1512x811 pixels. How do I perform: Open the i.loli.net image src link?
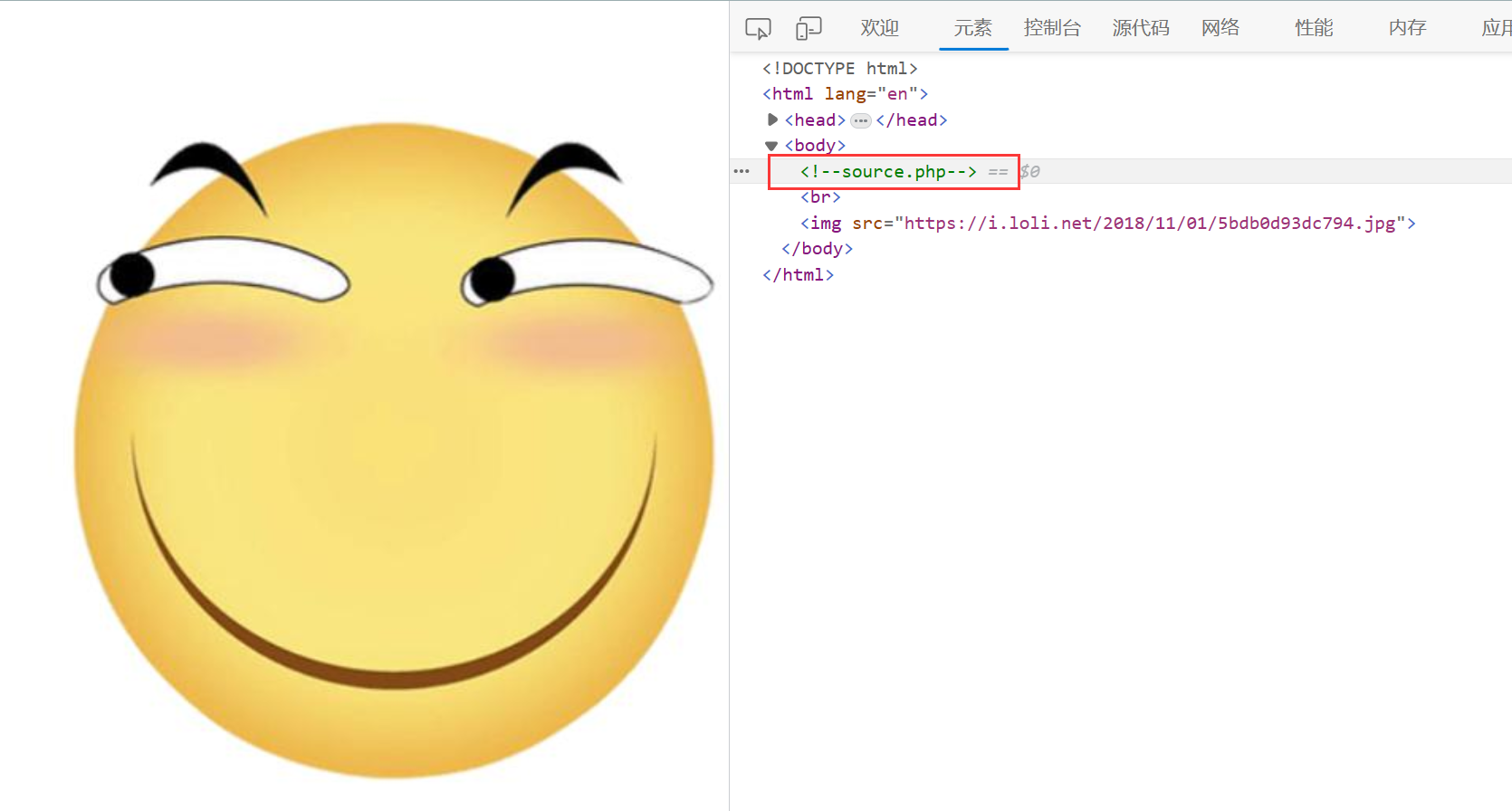pos(1150,224)
